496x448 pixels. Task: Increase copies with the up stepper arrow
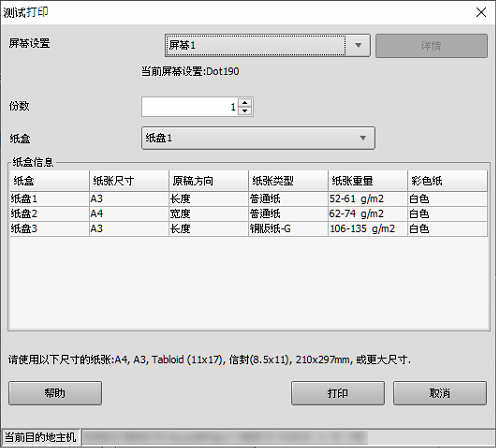[245, 103]
